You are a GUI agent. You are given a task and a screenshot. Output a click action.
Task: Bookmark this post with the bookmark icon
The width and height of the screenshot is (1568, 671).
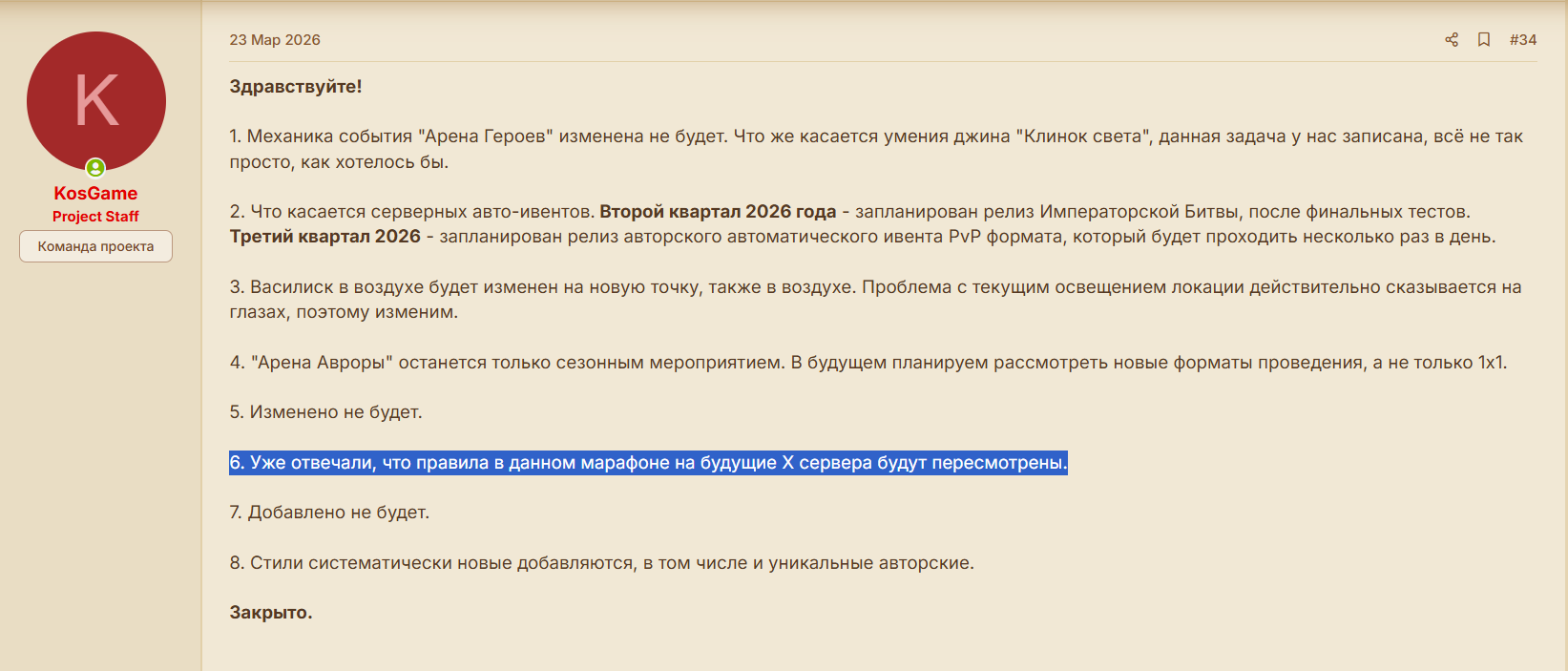click(x=1484, y=40)
